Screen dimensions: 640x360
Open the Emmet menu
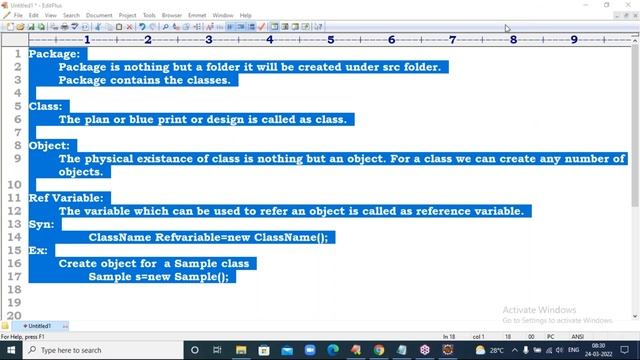click(x=197, y=15)
